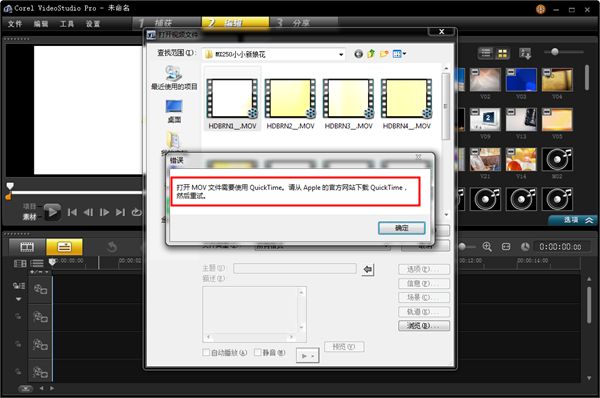The width and height of the screenshot is (600, 398).
Task: Step to previous frame
Action: click(x=88, y=212)
